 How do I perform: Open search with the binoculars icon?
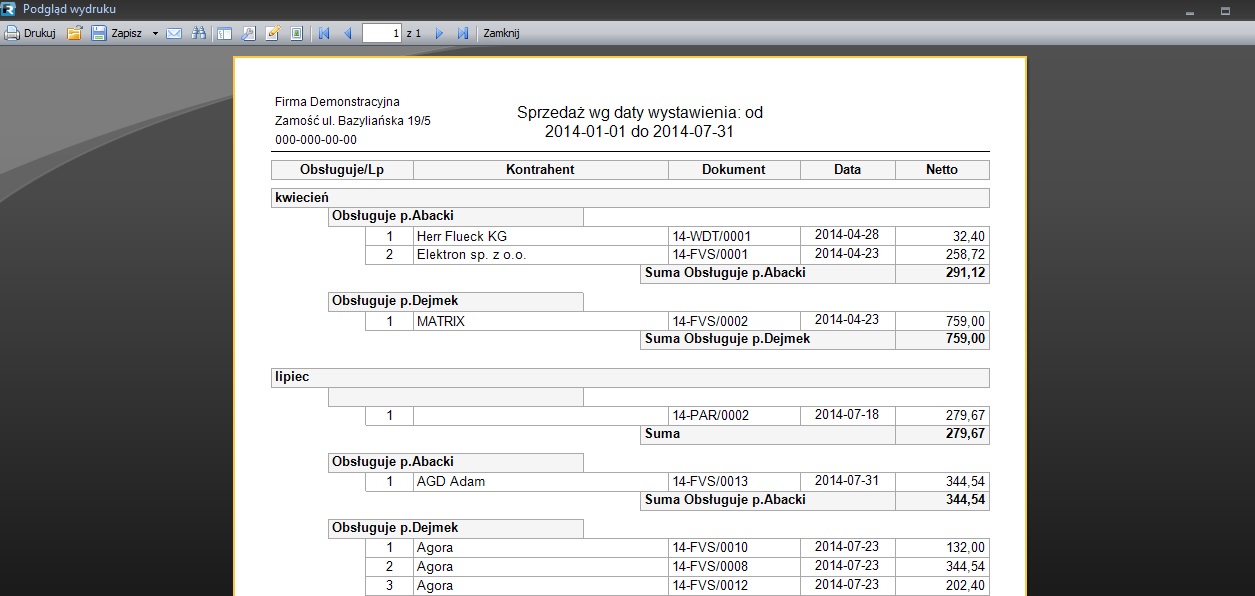199,33
